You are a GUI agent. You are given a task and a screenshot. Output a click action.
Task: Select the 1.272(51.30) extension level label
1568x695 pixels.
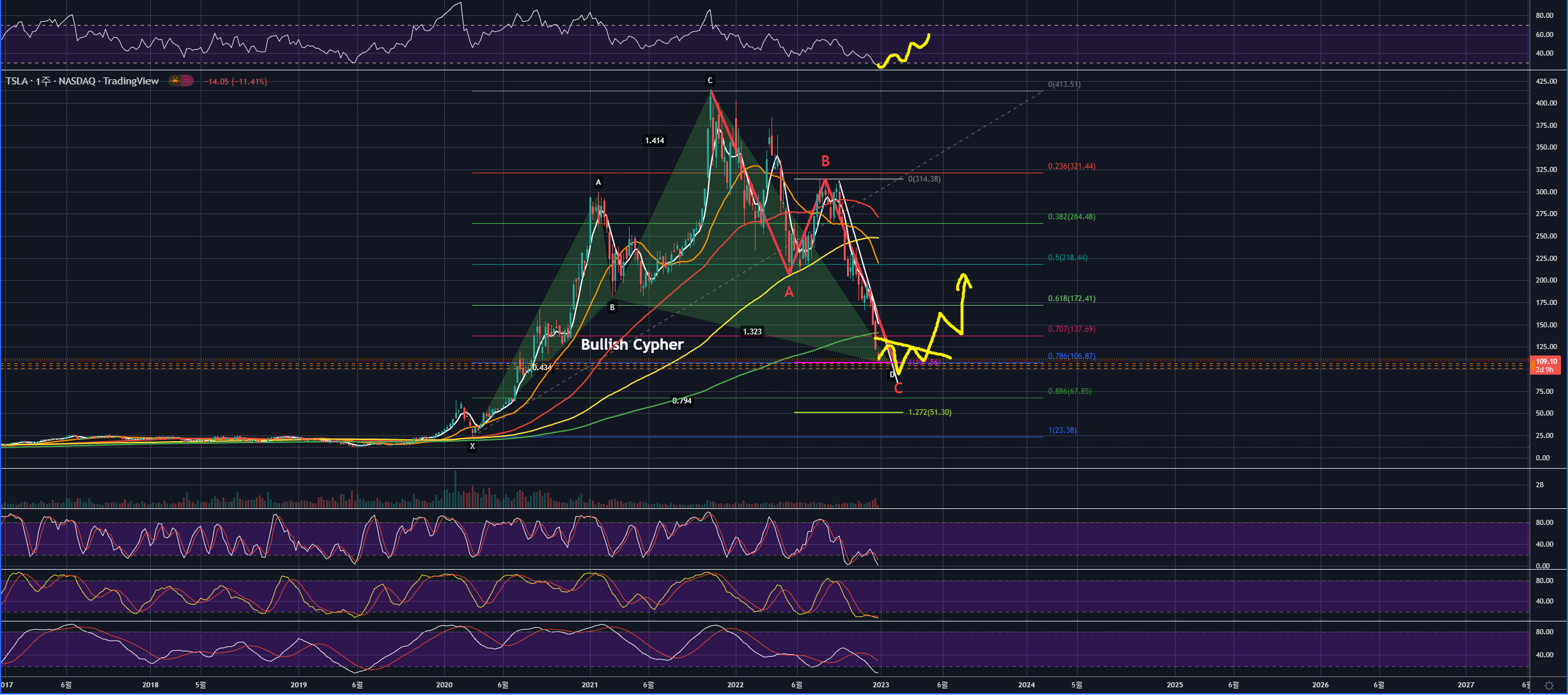[x=929, y=412]
